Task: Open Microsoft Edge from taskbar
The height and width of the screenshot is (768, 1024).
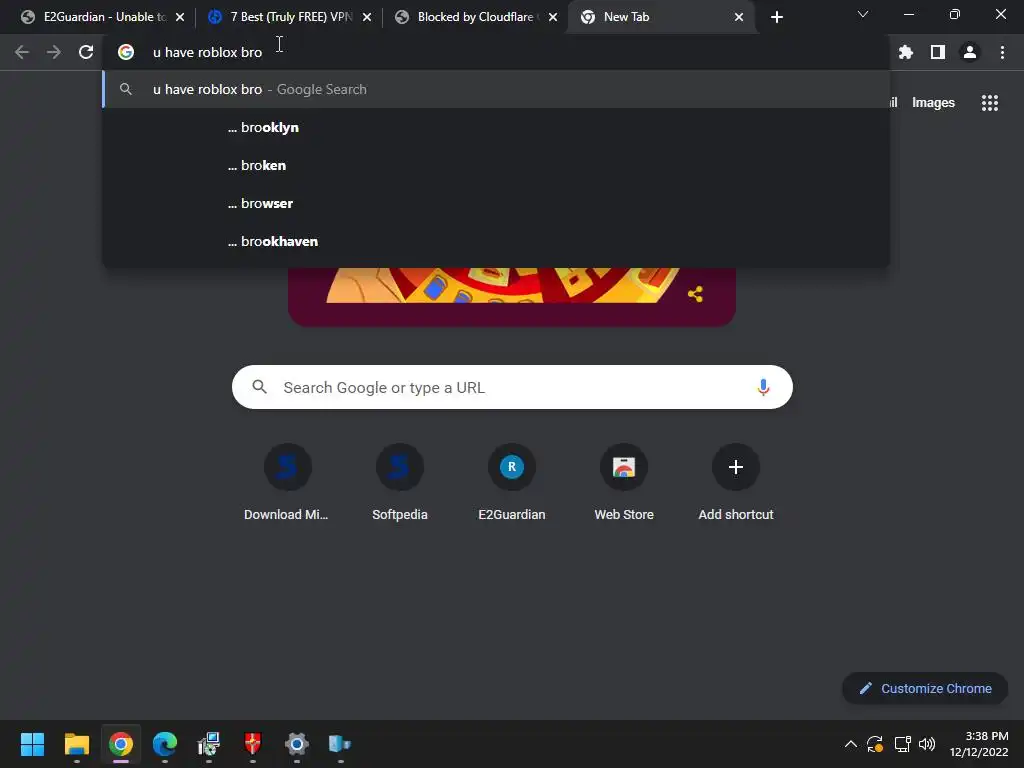Action: click(165, 744)
